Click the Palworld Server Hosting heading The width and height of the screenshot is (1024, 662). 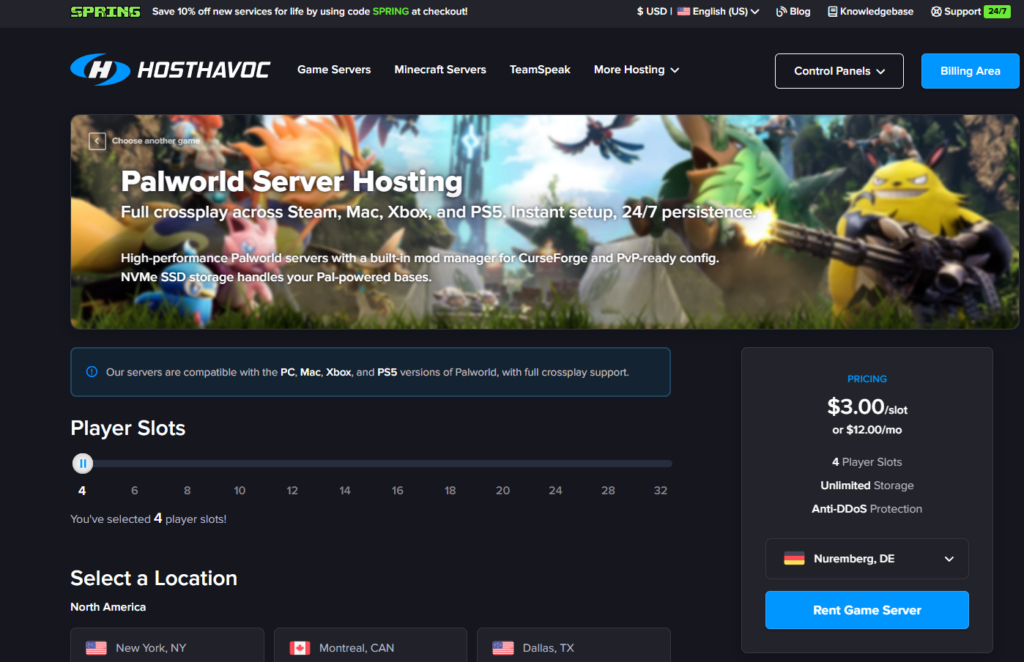pos(291,181)
